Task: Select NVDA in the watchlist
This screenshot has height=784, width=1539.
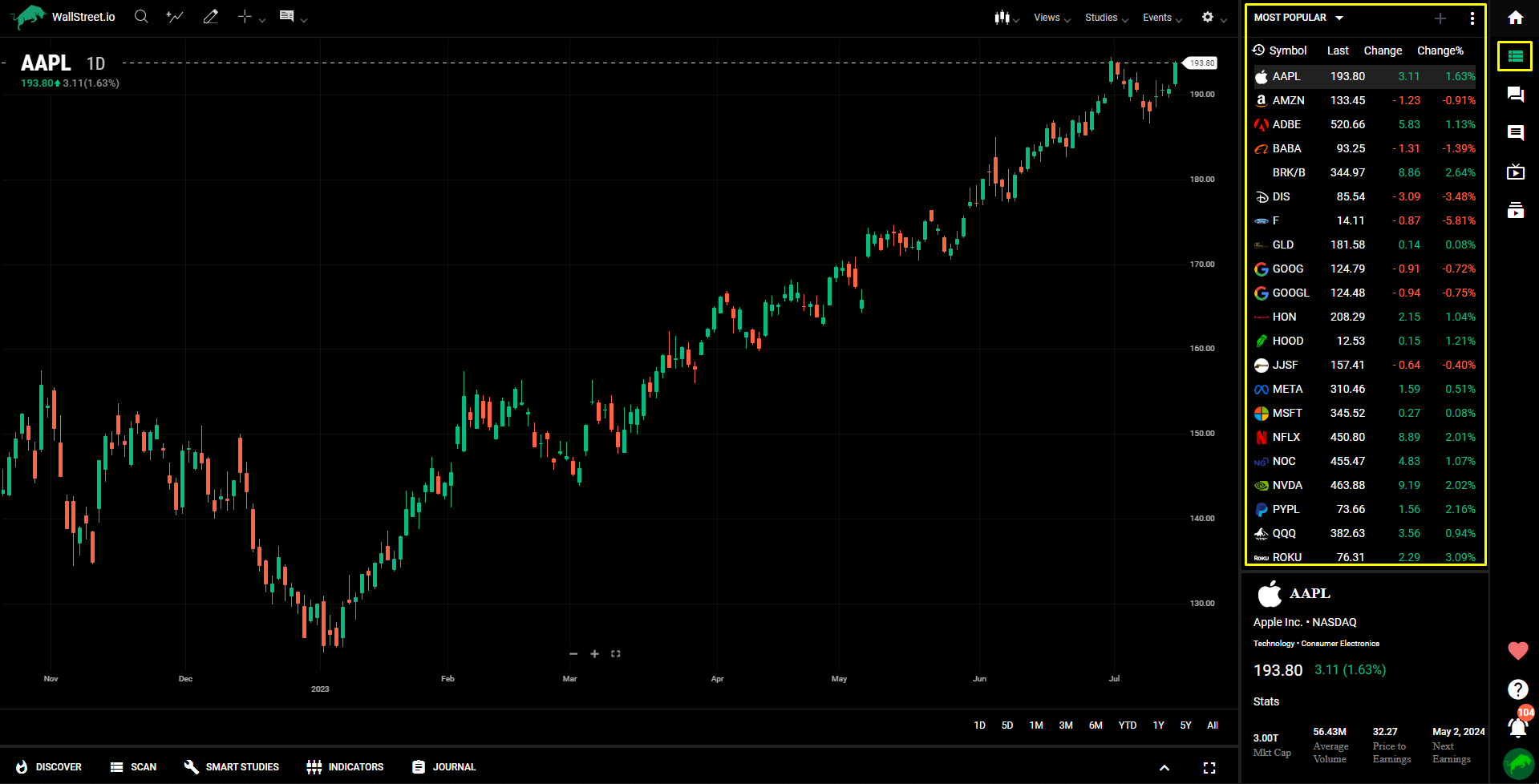Action: click(1364, 485)
